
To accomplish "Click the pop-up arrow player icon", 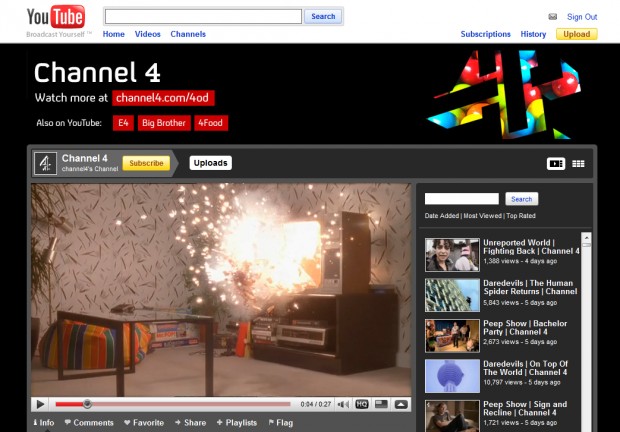I will 401,404.
